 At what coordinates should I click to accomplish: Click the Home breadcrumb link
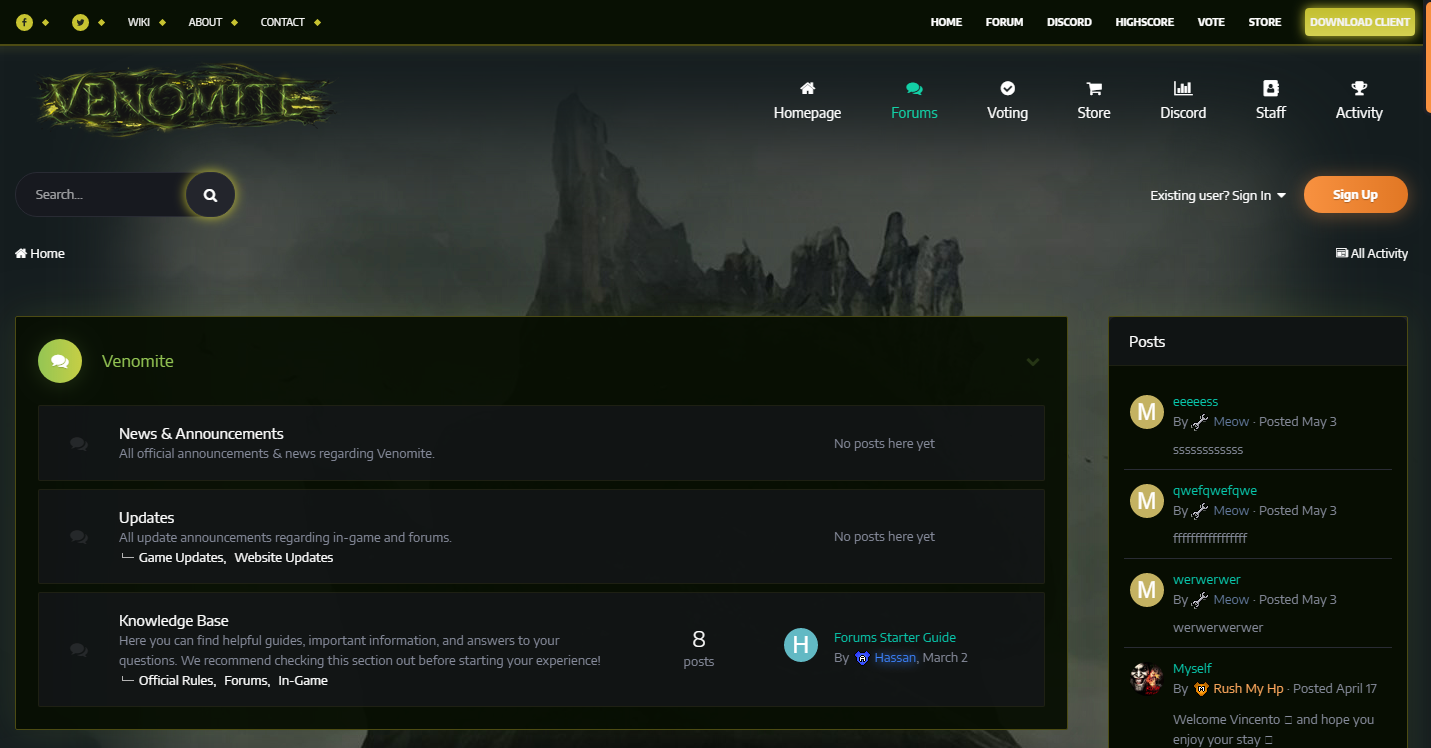click(x=40, y=254)
